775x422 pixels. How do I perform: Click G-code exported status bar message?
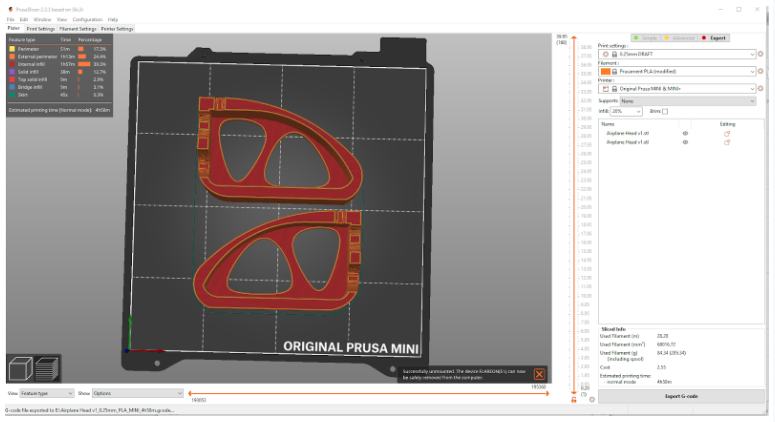pyautogui.click(x=89, y=410)
